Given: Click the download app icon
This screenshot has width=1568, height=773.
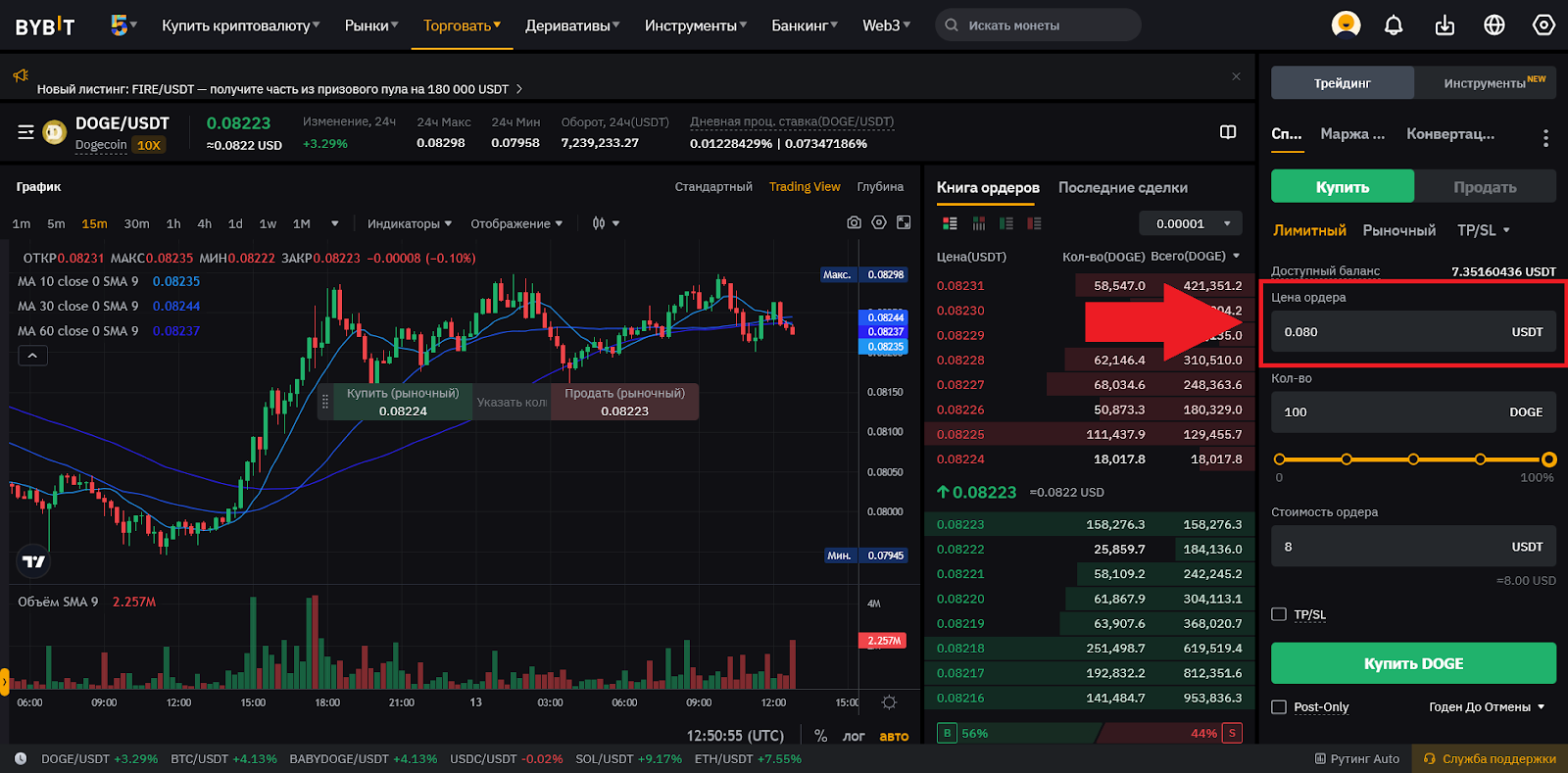Looking at the screenshot, I should coord(1445,25).
